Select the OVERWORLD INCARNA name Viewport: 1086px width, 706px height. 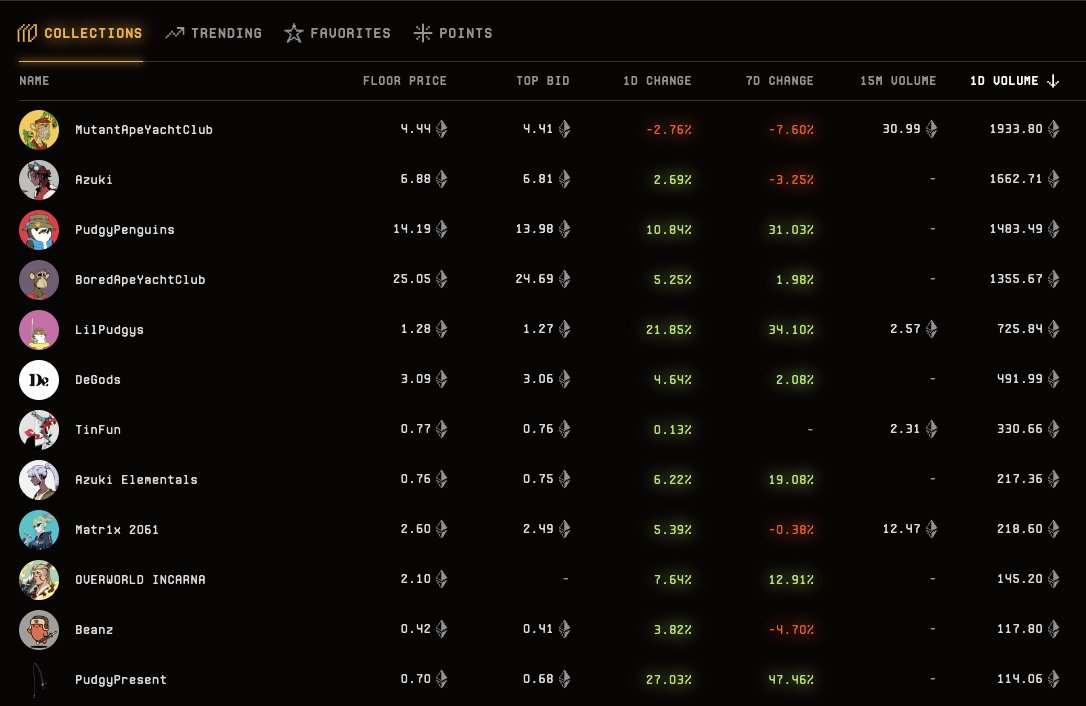140,579
